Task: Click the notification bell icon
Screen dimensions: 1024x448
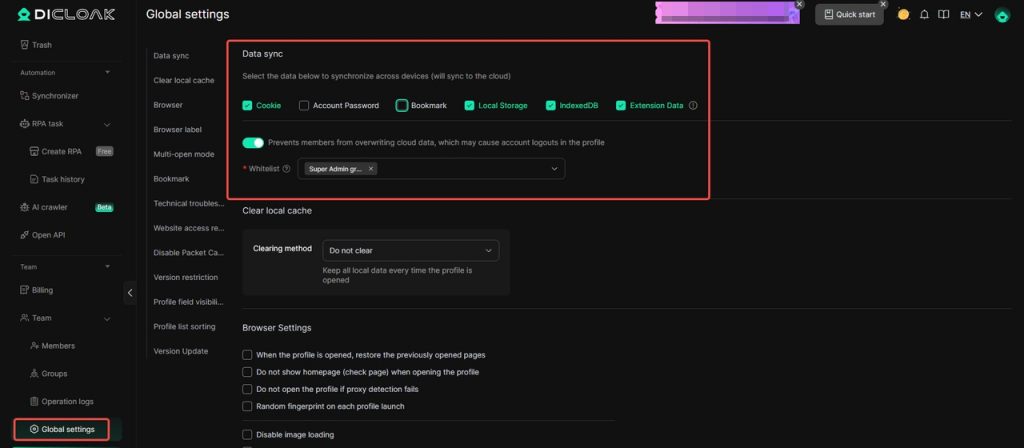Action: 924,15
